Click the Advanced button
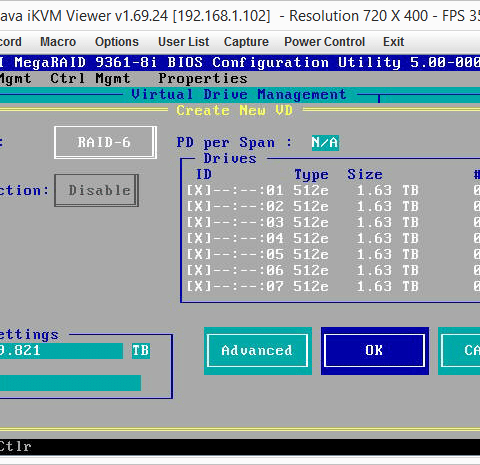 point(258,351)
